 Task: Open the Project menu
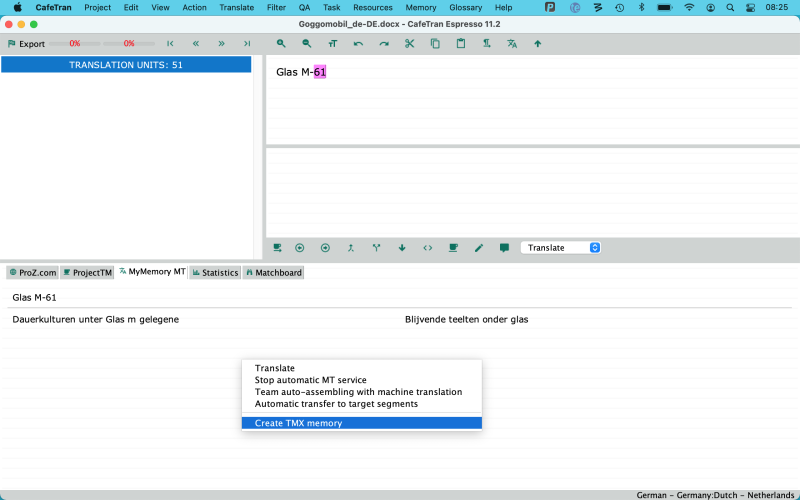coord(97,8)
